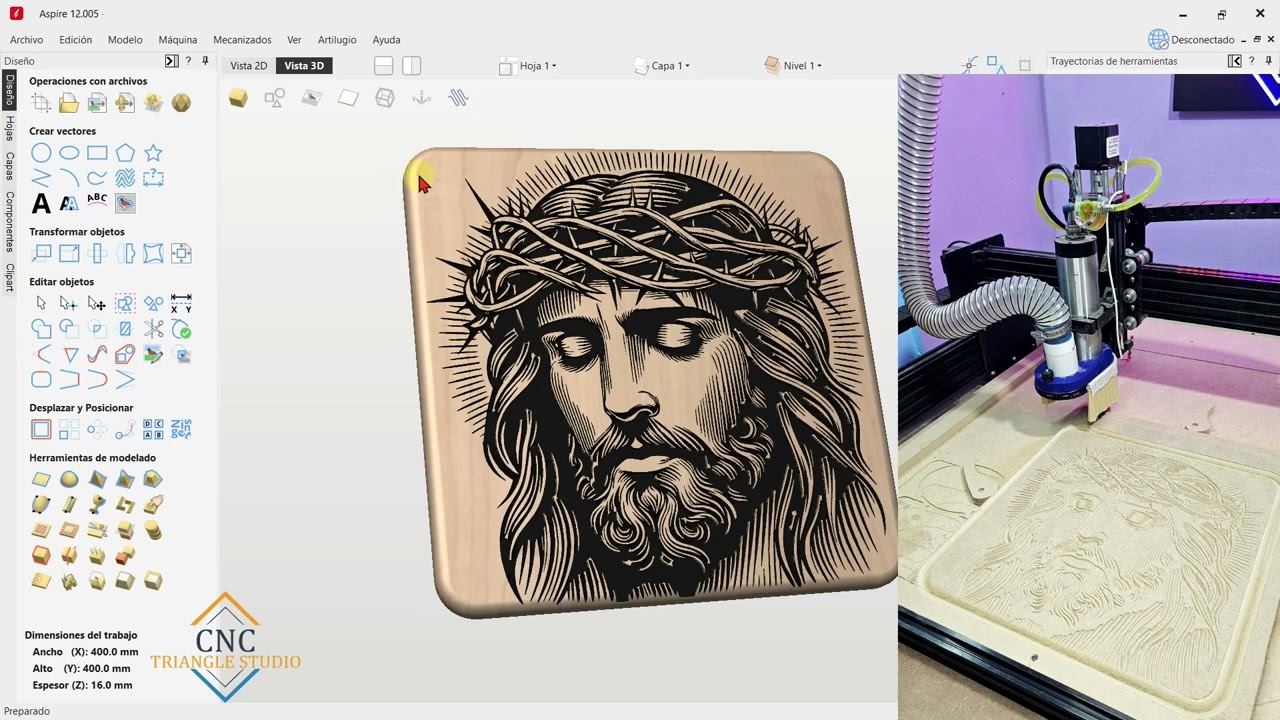Viewport: 1280px width, 720px height.
Task: Expand the Nivel 1 dropdown
Action: (x=793, y=66)
